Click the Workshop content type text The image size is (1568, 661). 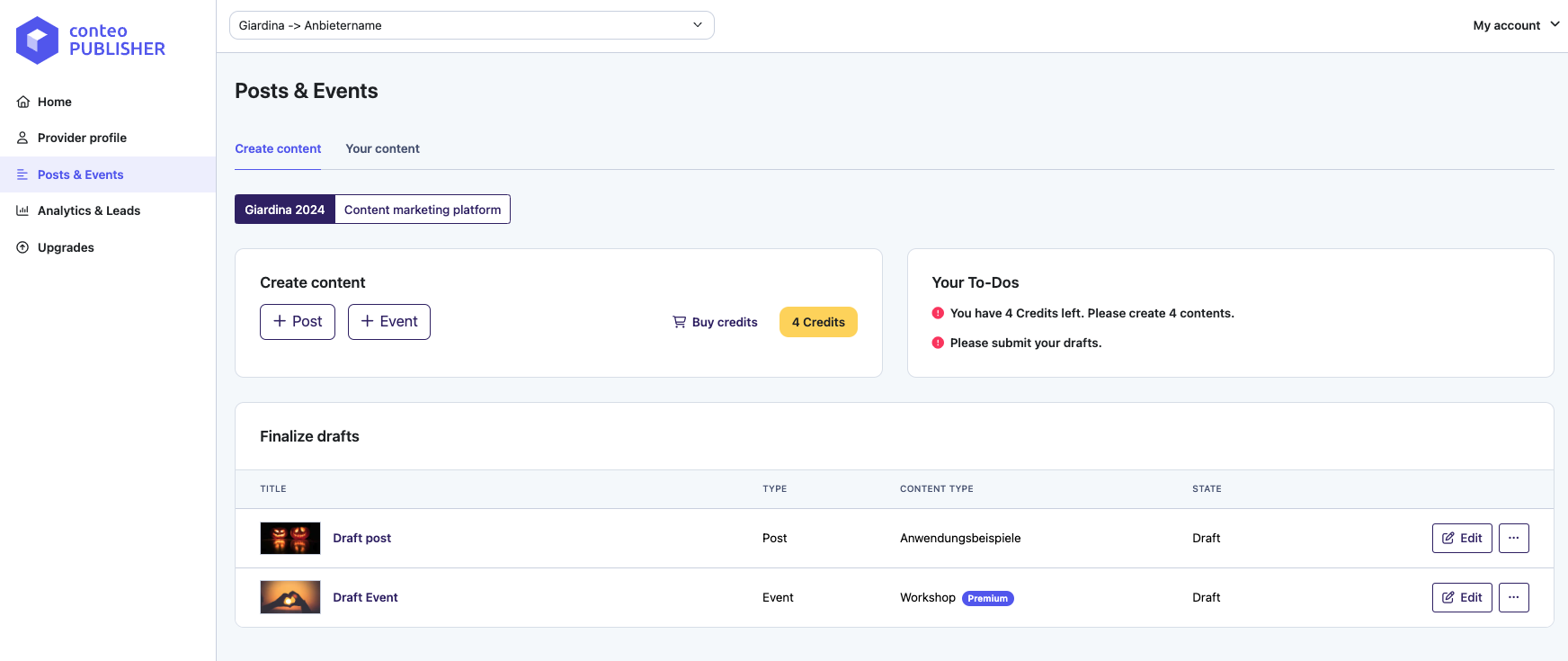tap(928, 597)
